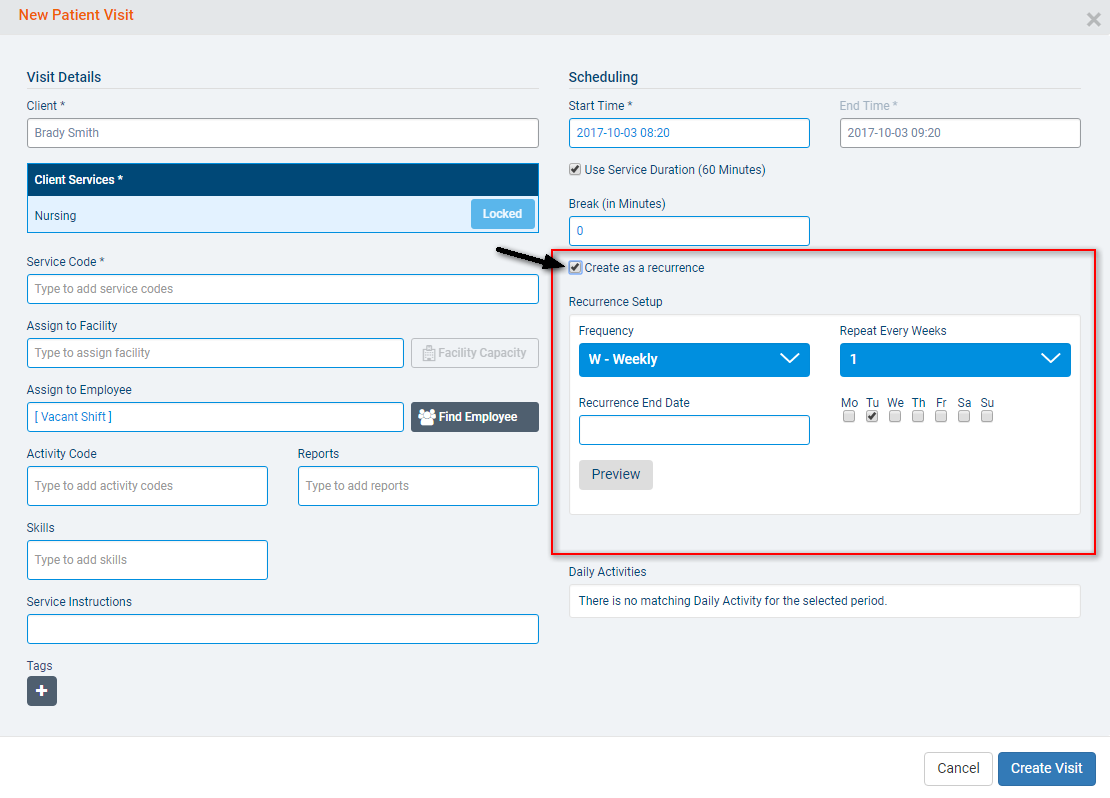Viewport: 1110px width, 798px height.
Task: Open the Assign to Employee field
Action: [215, 417]
